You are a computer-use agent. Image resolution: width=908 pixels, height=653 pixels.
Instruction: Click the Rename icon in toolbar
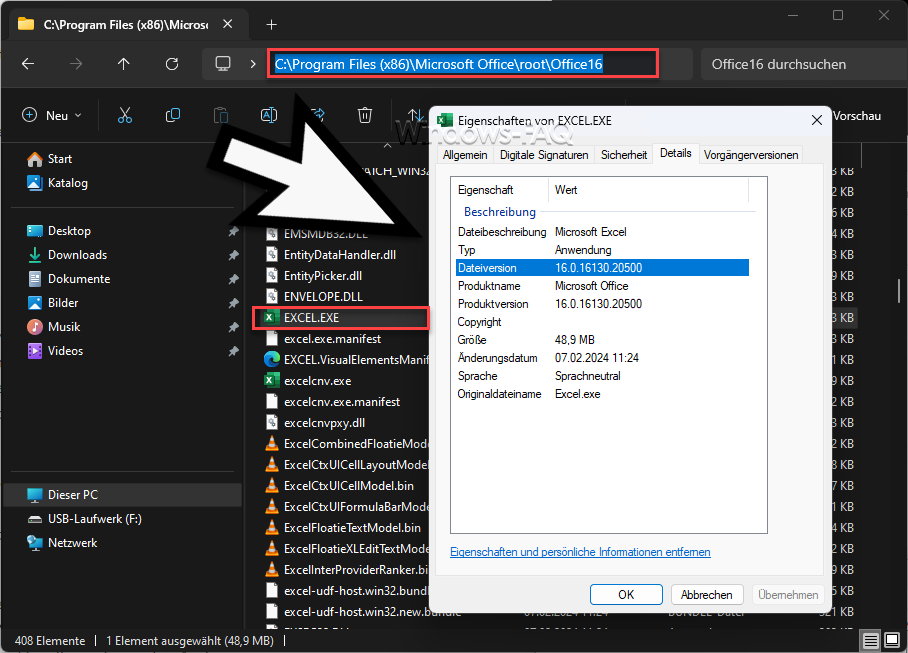(x=269, y=115)
